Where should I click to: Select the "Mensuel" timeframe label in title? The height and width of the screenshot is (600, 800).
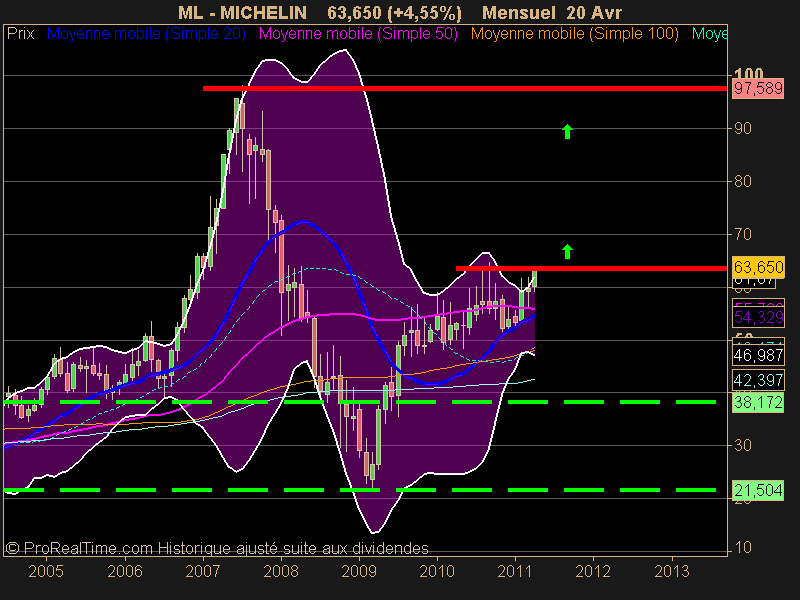click(519, 13)
